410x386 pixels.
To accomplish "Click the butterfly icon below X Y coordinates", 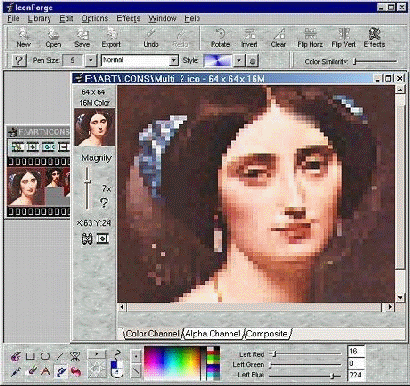I will (x=87, y=239).
